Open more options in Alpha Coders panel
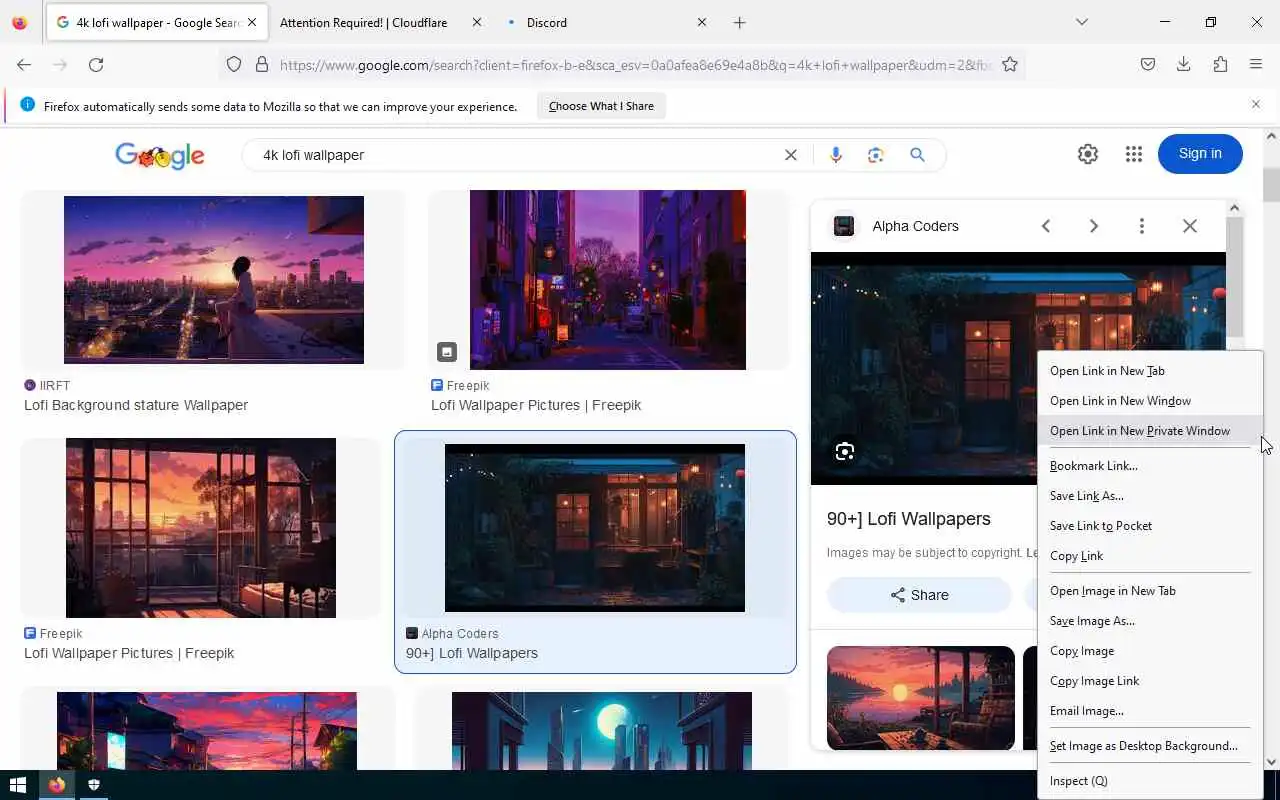This screenshot has height=800, width=1280. coord(1142,226)
